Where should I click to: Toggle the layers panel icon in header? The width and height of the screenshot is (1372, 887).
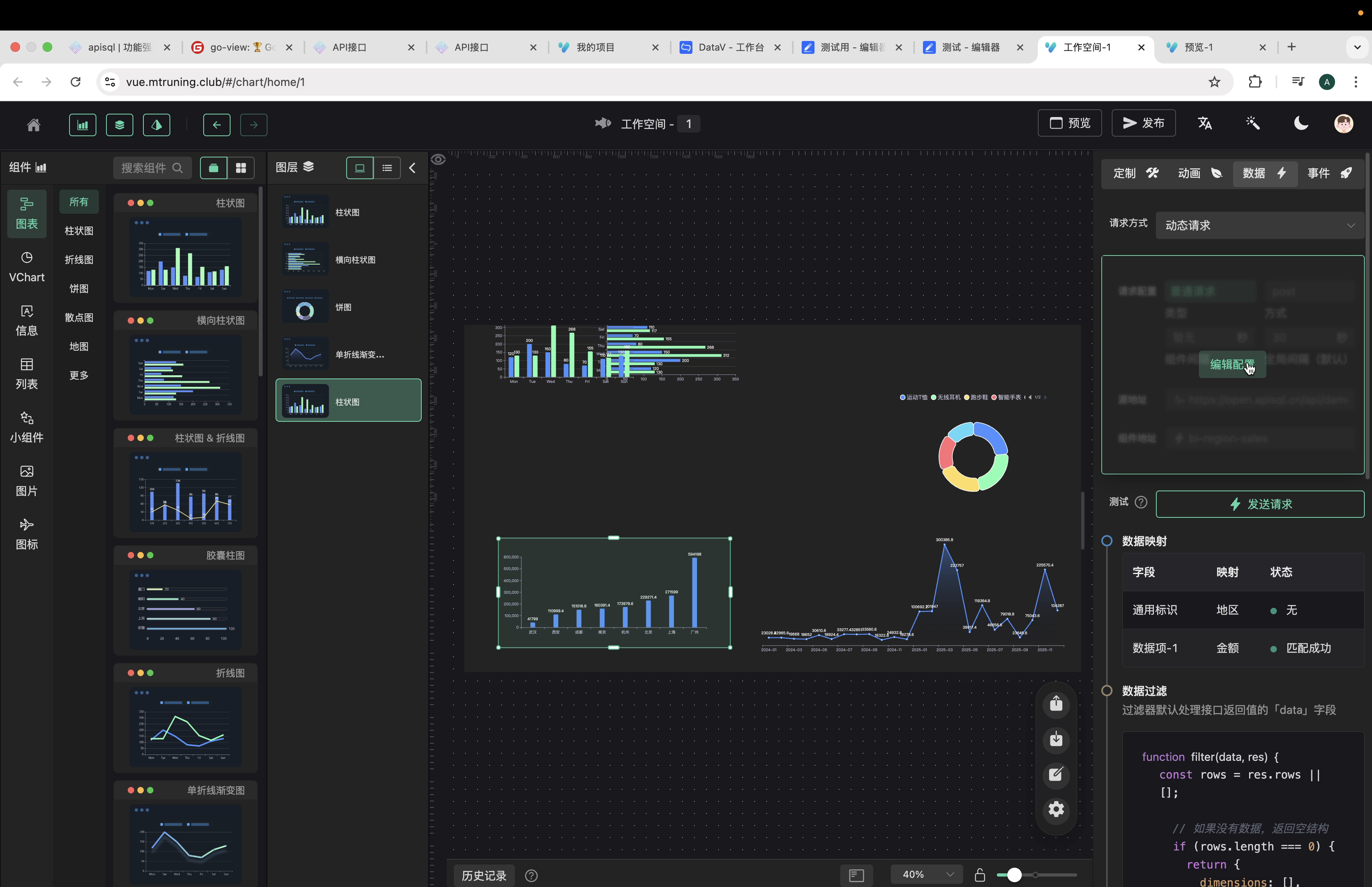pos(119,125)
